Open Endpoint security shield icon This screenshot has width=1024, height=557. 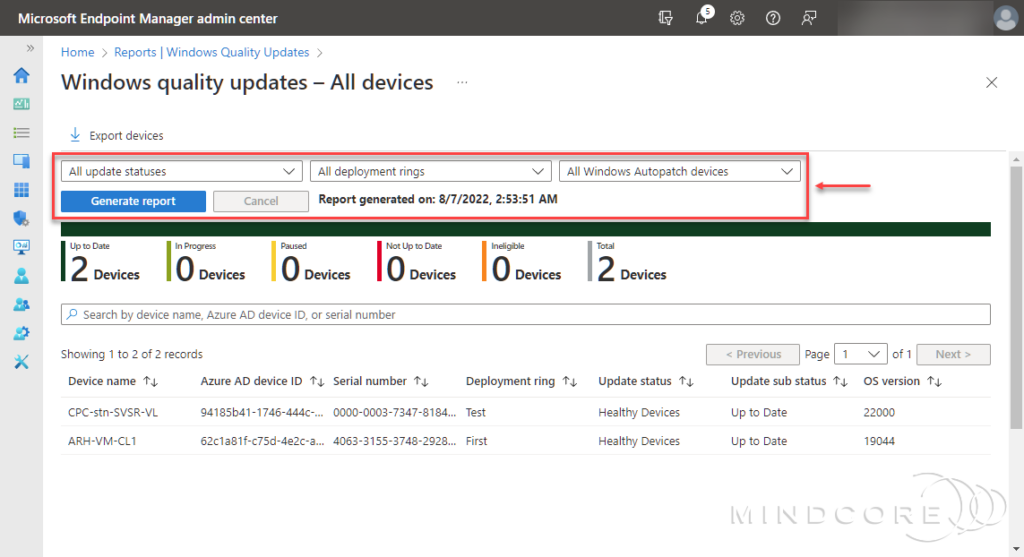(x=22, y=218)
